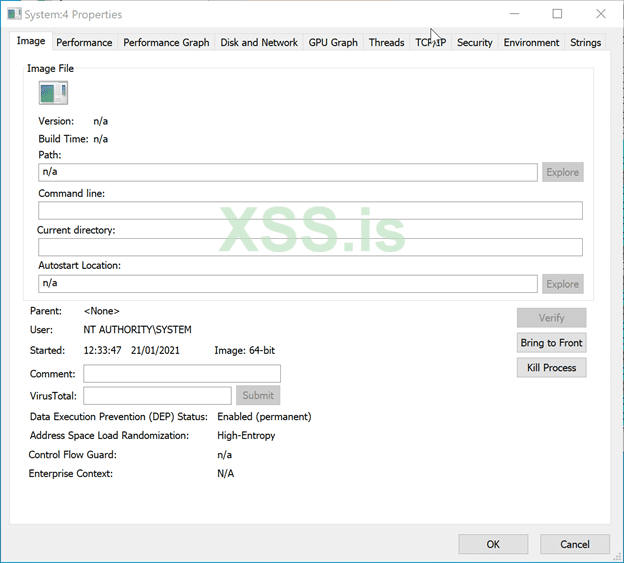Click the Explore button beside the Path field
This screenshot has width=624, height=563.
pyautogui.click(x=562, y=172)
